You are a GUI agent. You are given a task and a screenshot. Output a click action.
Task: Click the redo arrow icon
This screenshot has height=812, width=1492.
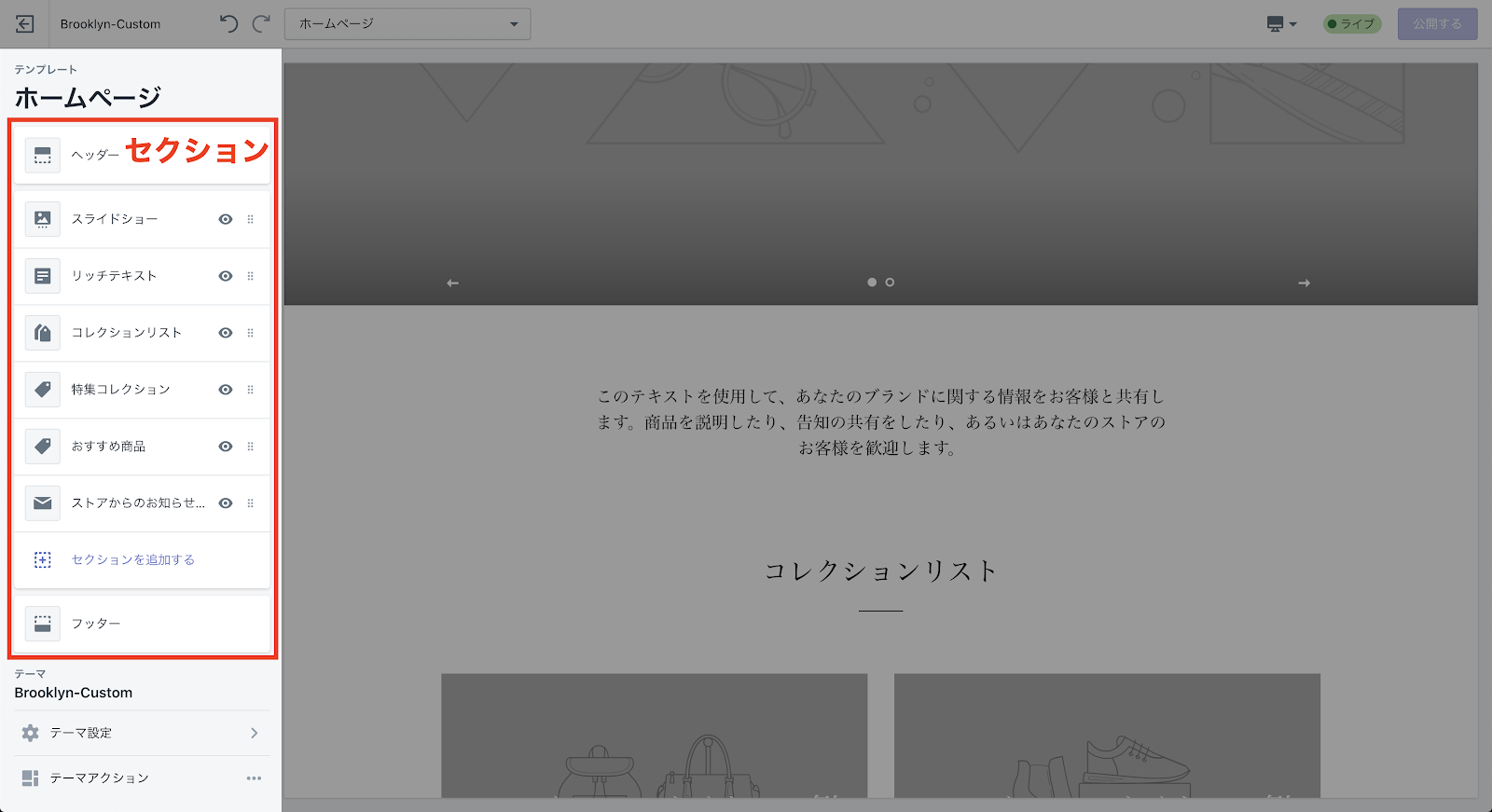tap(262, 24)
